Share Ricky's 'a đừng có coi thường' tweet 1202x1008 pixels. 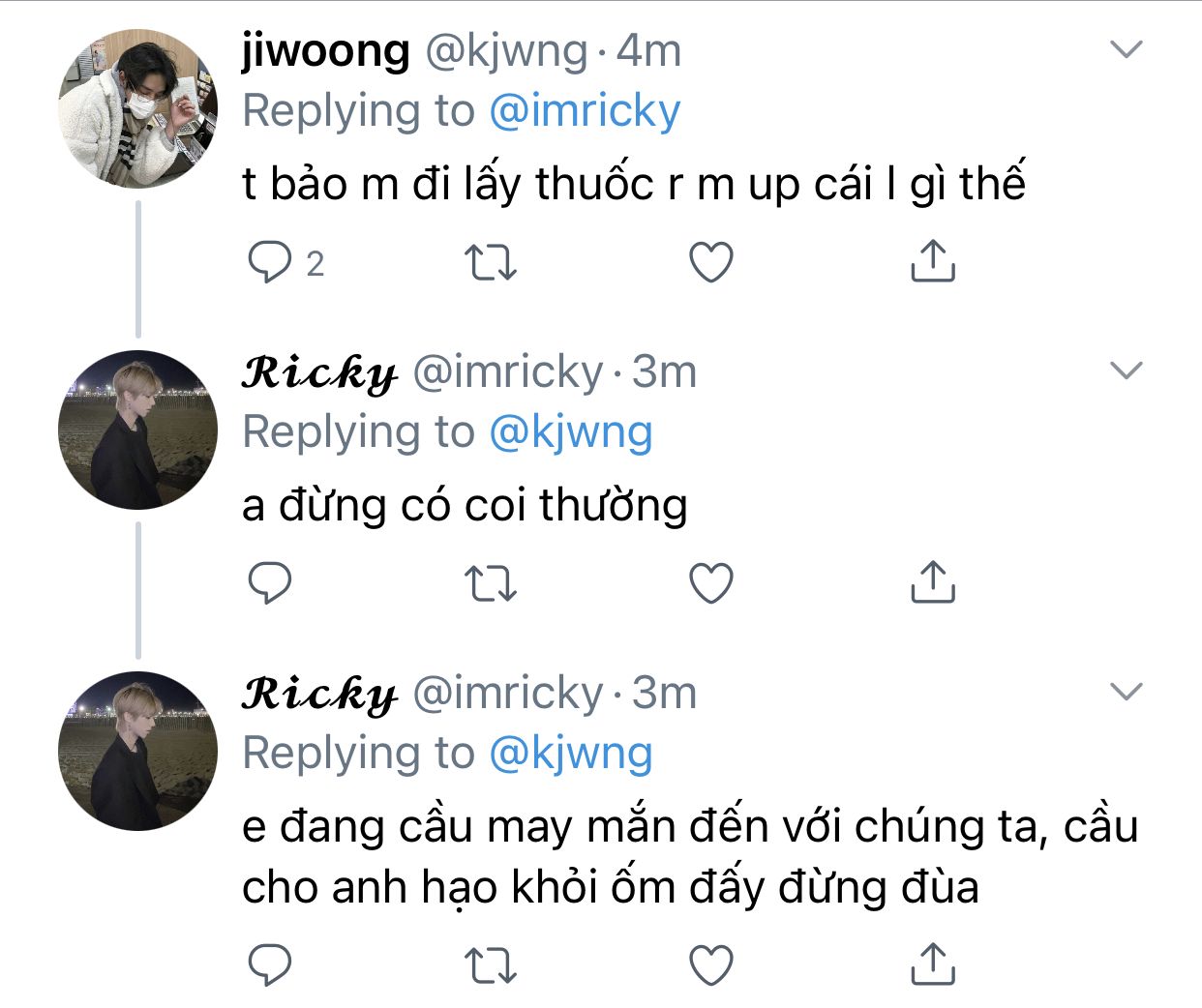[933, 582]
